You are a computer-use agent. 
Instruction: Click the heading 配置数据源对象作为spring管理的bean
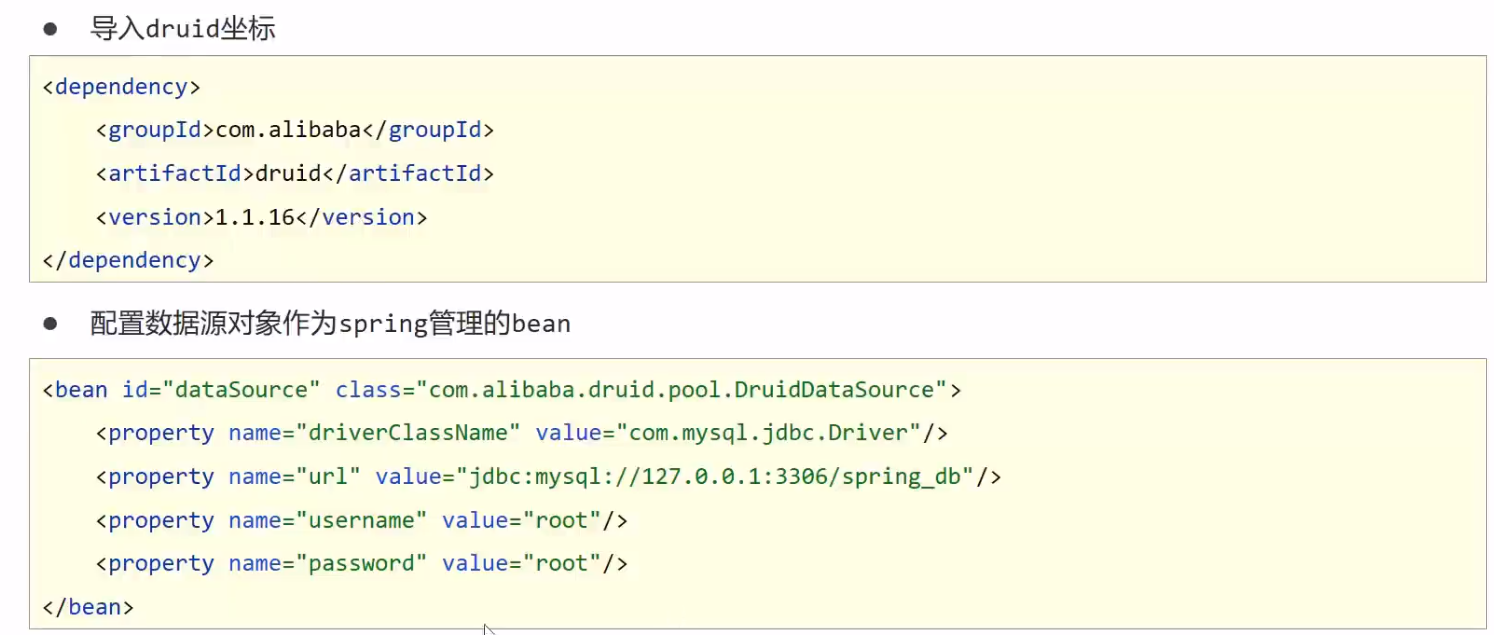click(x=330, y=324)
